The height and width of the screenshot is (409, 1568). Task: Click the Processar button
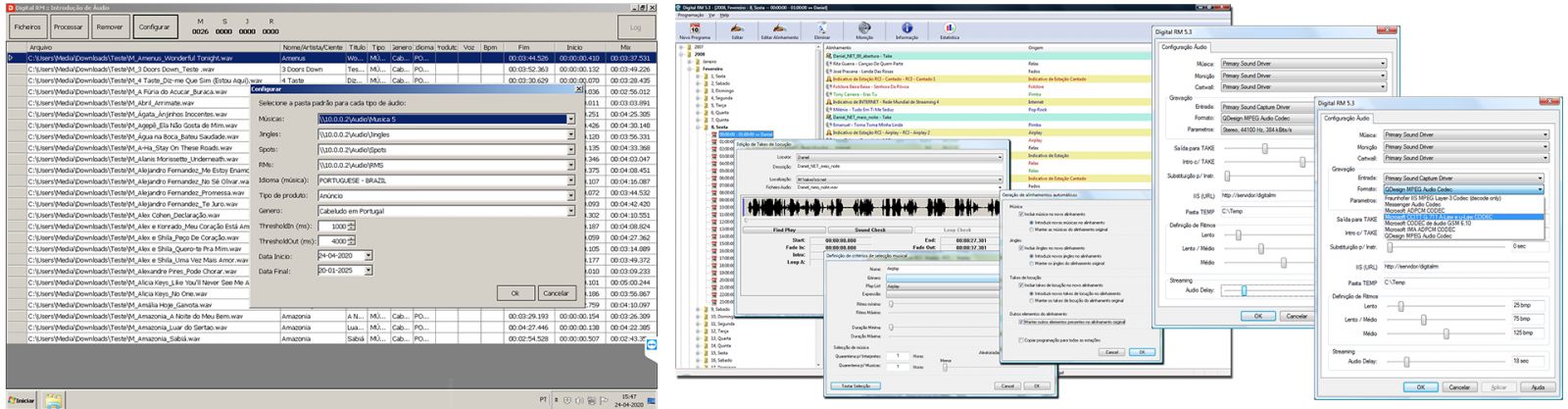(x=69, y=27)
